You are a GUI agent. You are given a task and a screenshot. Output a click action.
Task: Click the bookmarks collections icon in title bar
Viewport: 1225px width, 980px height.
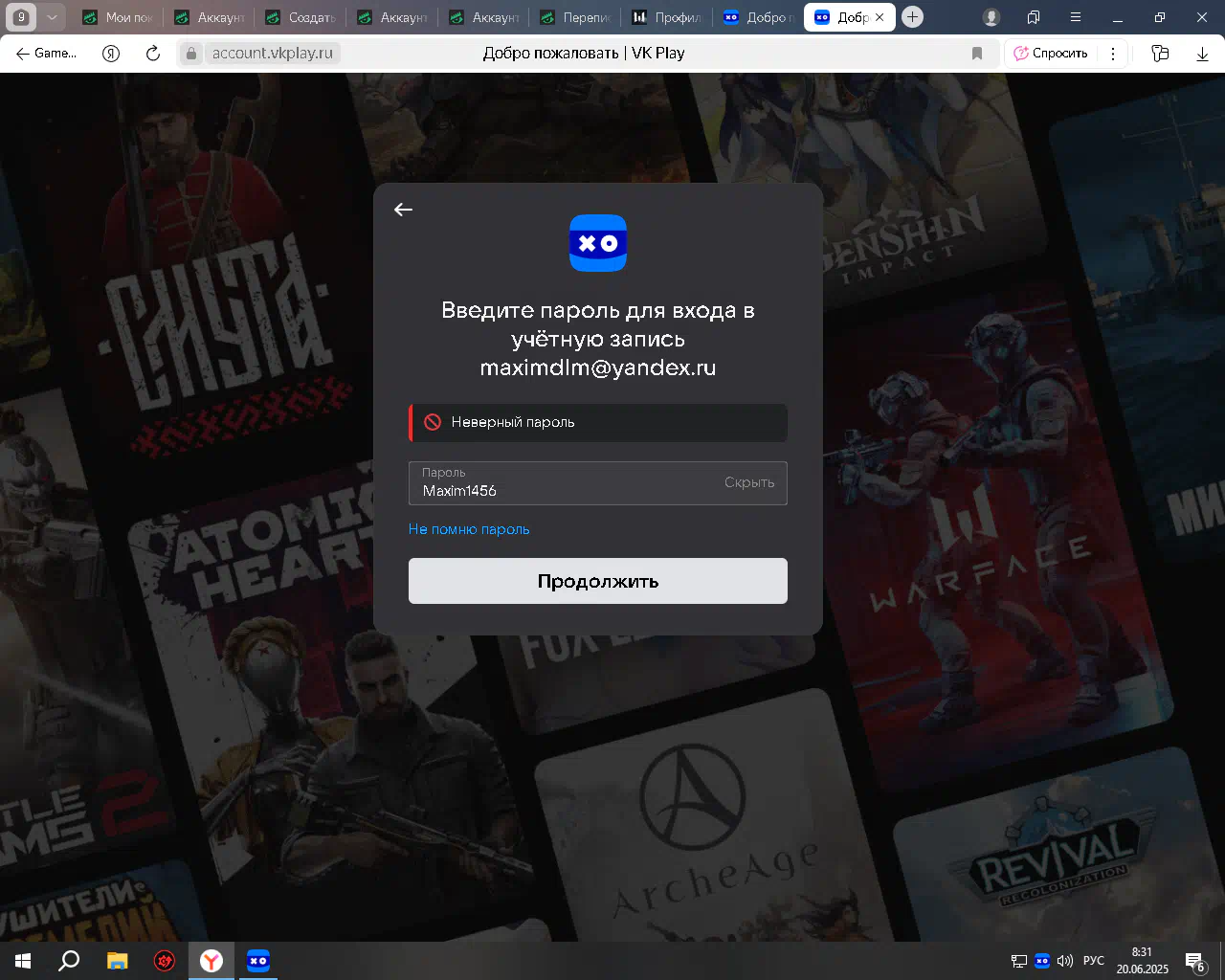[x=1034, y=17]
